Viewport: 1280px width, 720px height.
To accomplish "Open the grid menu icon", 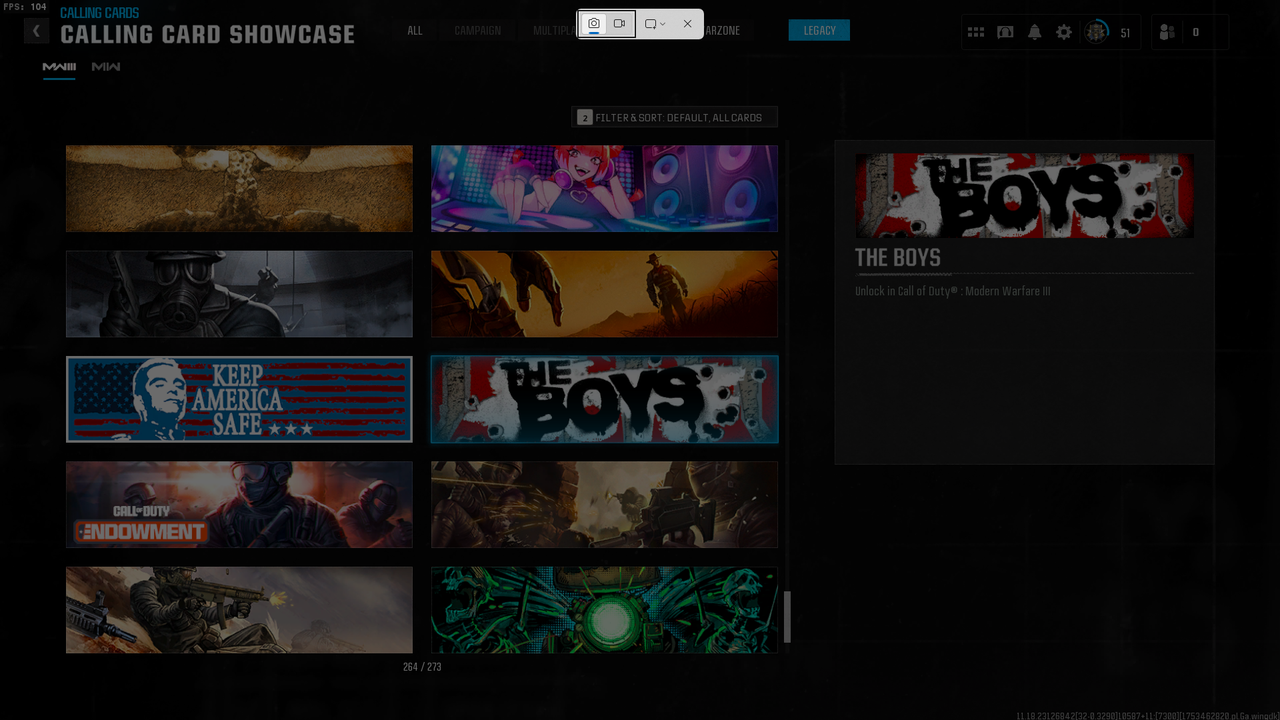I will pyautogui.click(x=976, y=32).
